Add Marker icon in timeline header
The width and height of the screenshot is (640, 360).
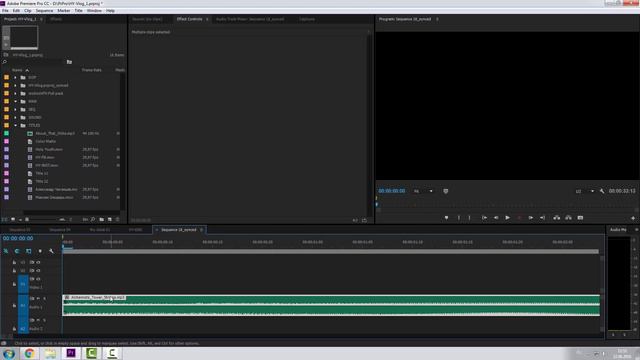point(40,251)
